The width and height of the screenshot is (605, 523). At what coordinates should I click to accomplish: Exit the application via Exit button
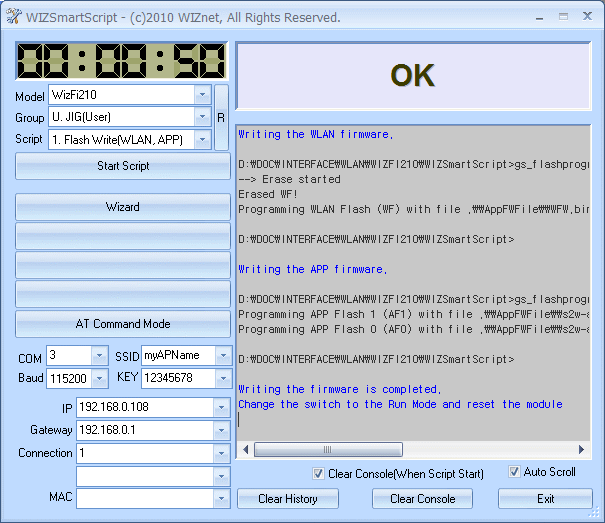(545, 499)
